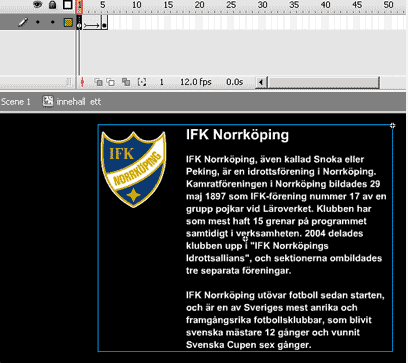Screen dimensions: 408x363
Task: Select the layer's pencil edit icon
Action: click(x=23, y=23)
